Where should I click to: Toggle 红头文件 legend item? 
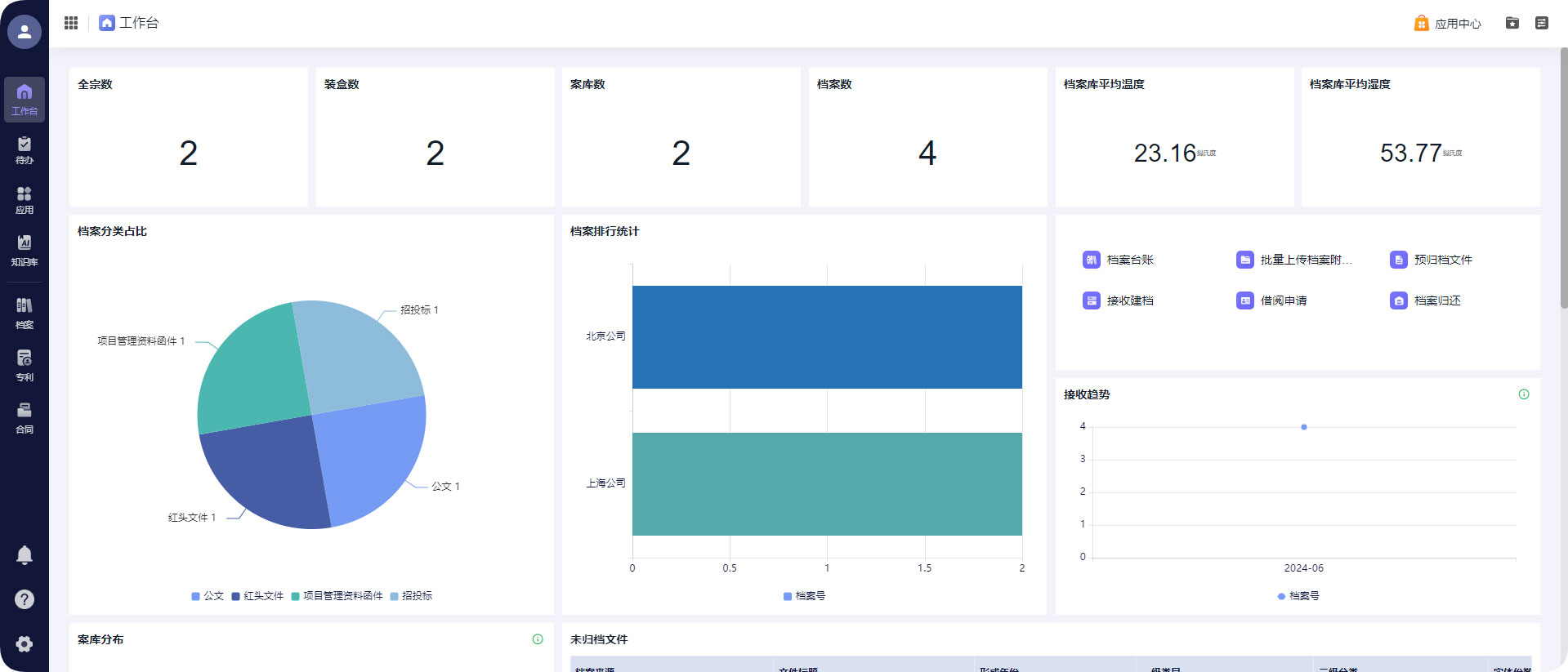pos(257,596)
